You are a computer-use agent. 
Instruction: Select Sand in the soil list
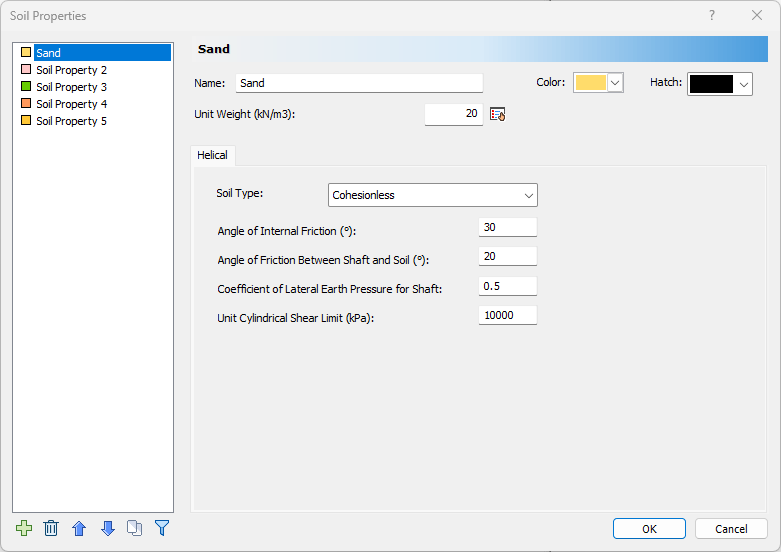103,53
